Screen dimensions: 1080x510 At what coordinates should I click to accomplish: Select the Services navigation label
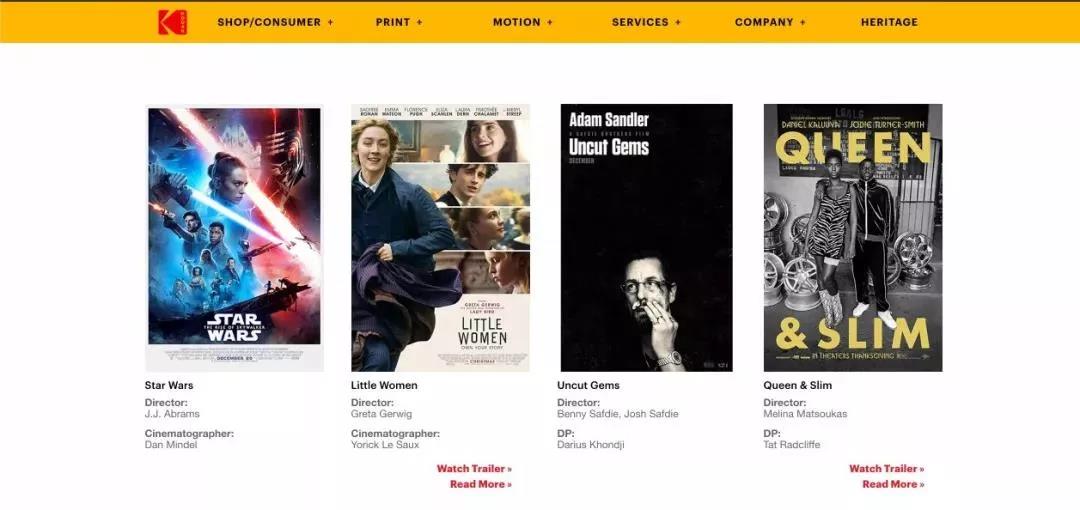(640, 22)
